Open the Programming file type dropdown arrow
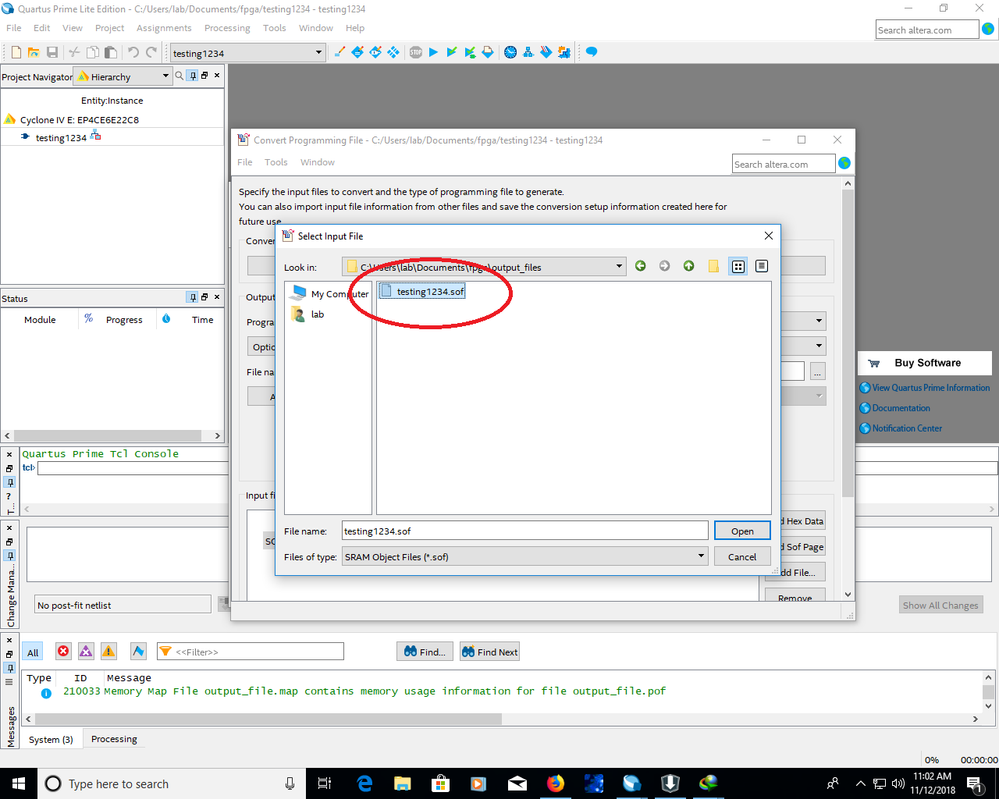The width and height of the screenshot is (999, 799). (819, 320)
